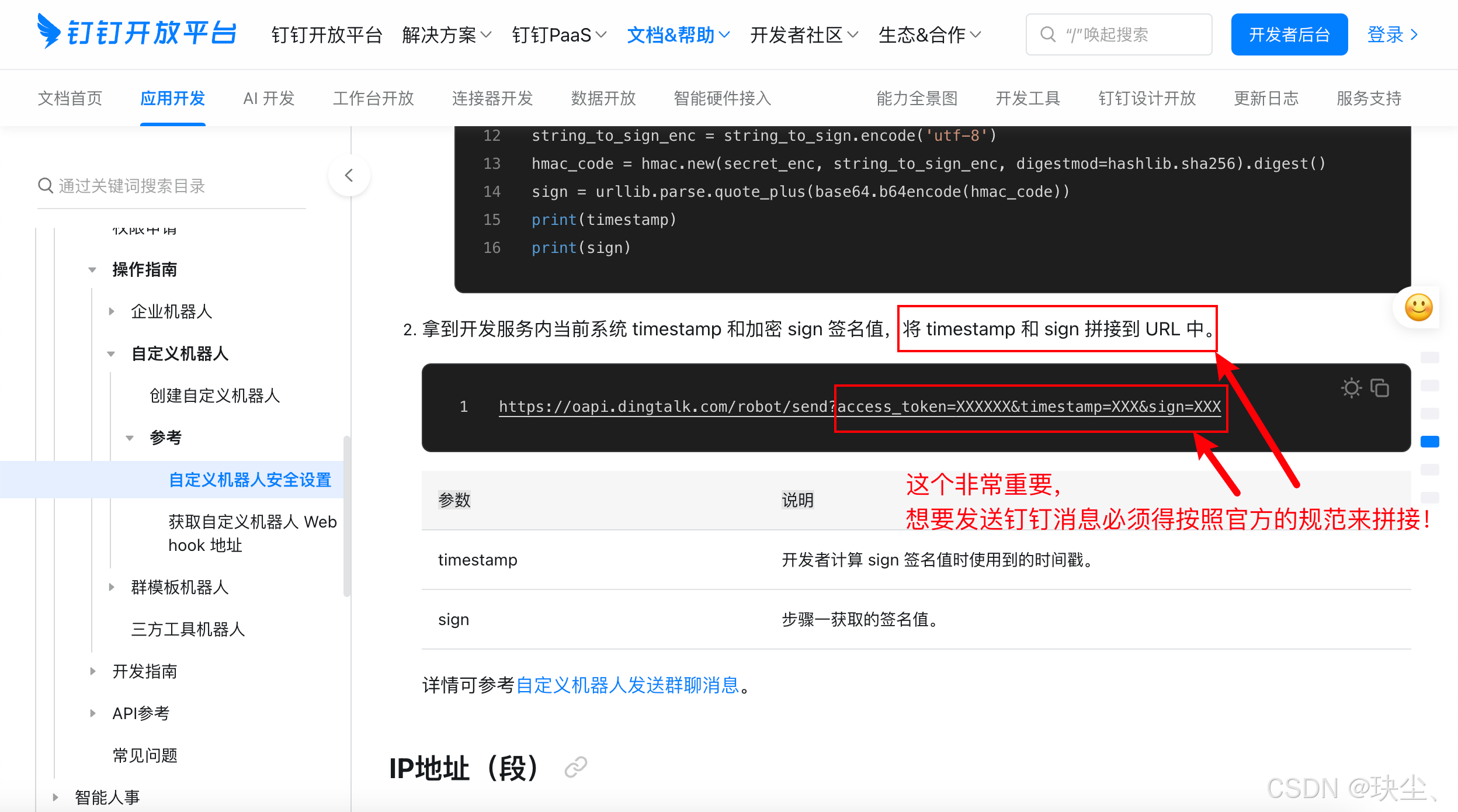This screenshot has width=1458, height=812.
Task: Collapse the 操作指南 tree section
Action: (x=92, y=270)
